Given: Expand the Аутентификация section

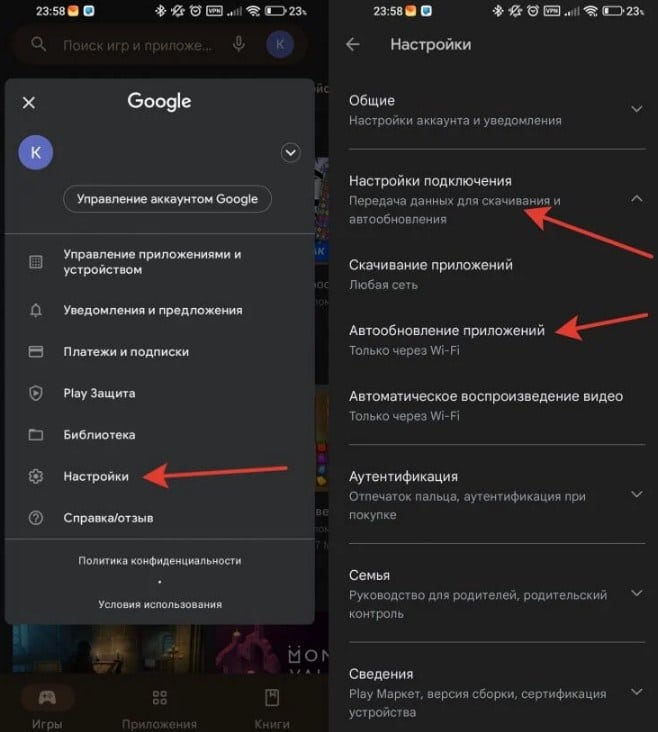Looking at the screenshot, I should pos(636,494).
